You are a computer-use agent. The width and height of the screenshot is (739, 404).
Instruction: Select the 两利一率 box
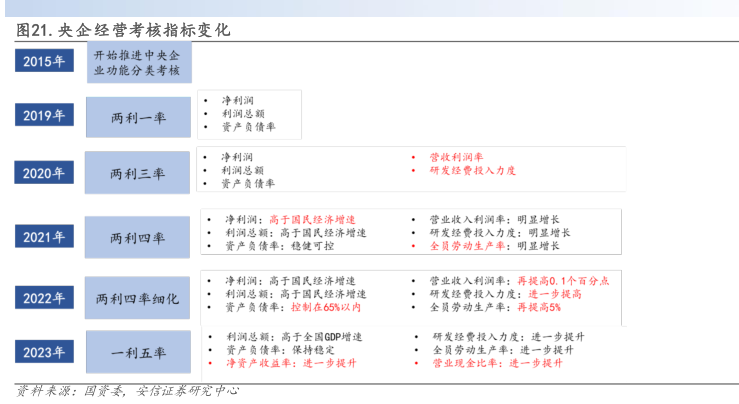[x=138, y=118]
